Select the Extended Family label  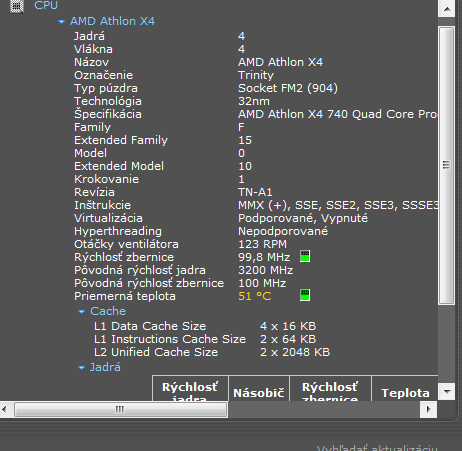pos(121,140)
